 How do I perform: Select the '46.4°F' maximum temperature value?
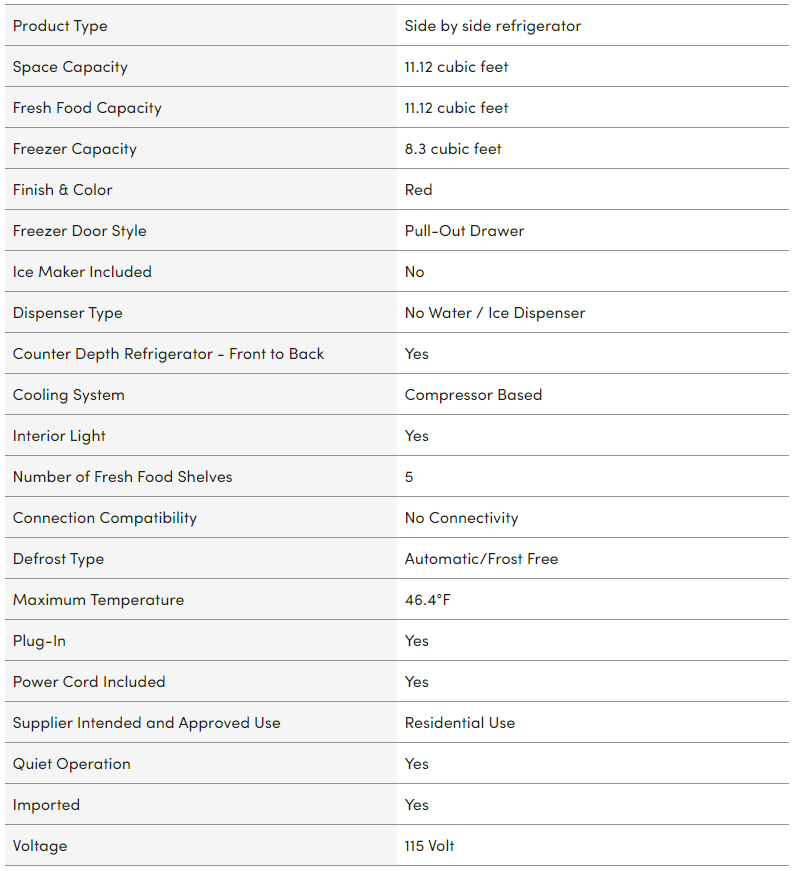tap(430, 600)
